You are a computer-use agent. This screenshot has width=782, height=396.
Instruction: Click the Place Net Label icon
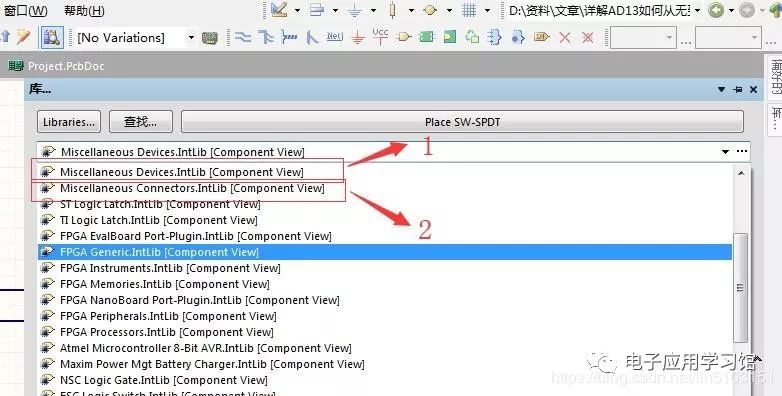click(335, 36)
